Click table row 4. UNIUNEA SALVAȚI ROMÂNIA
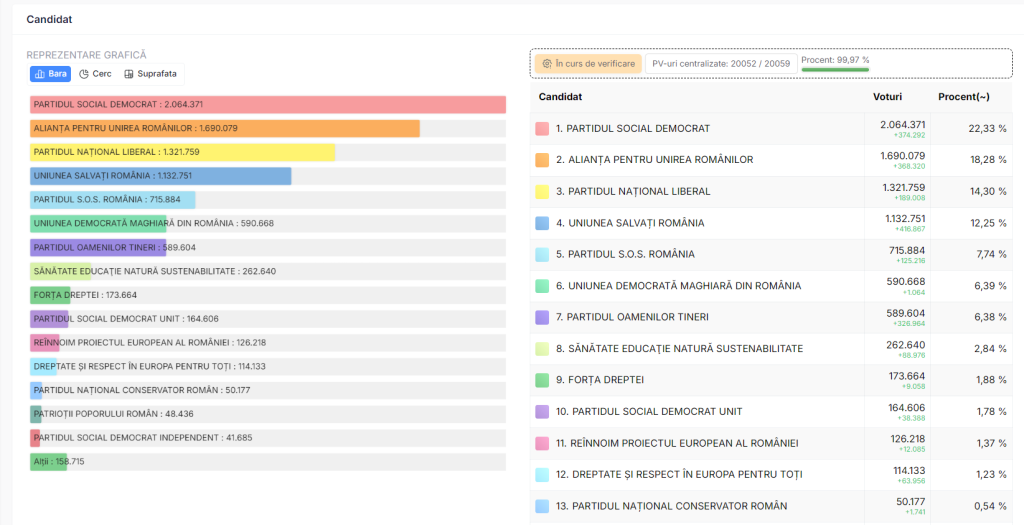 [x=771, y=223]
